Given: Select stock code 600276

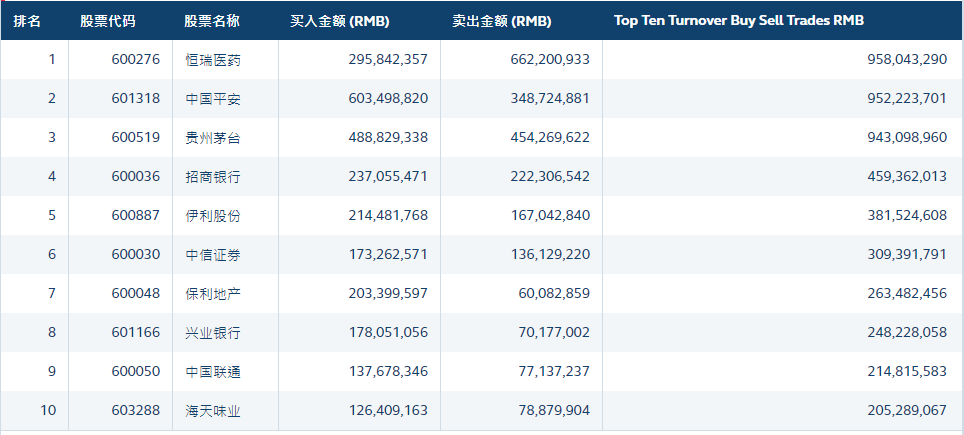Looking at the screenshot, I should [136, 60].
